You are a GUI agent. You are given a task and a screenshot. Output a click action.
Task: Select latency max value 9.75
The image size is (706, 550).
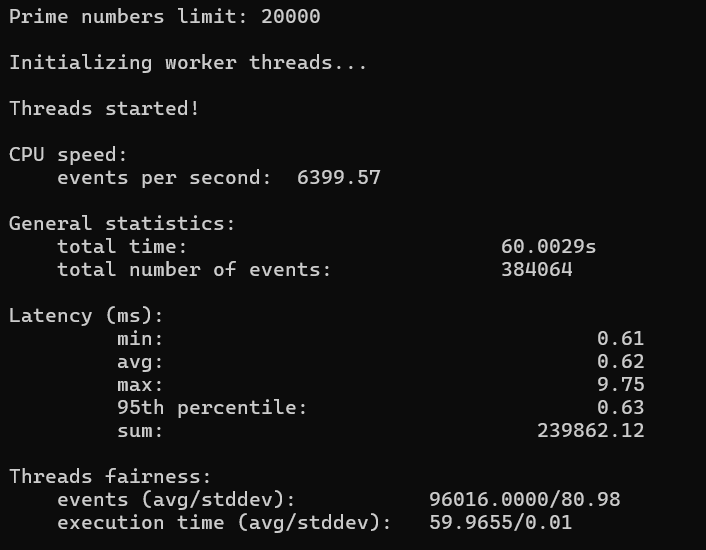pyautogui.click(x=620, y=385)
